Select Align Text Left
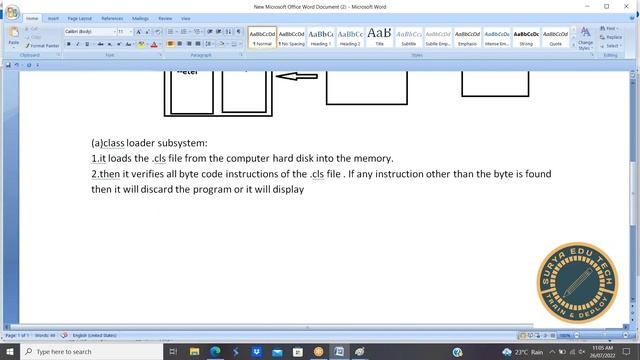 point(170,44)
